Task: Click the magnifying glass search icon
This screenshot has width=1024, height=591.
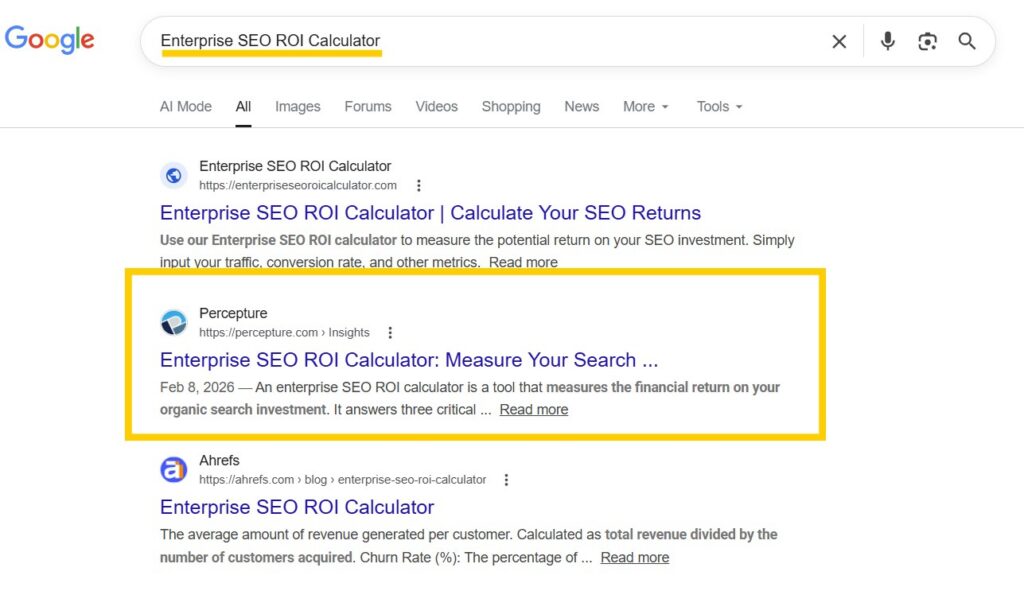Action: [967, 41]
